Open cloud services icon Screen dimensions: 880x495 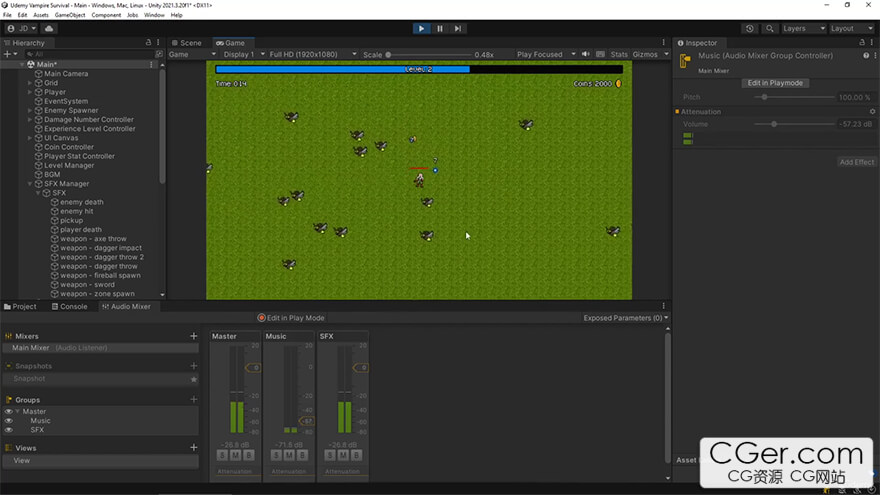tap(49, 29)
